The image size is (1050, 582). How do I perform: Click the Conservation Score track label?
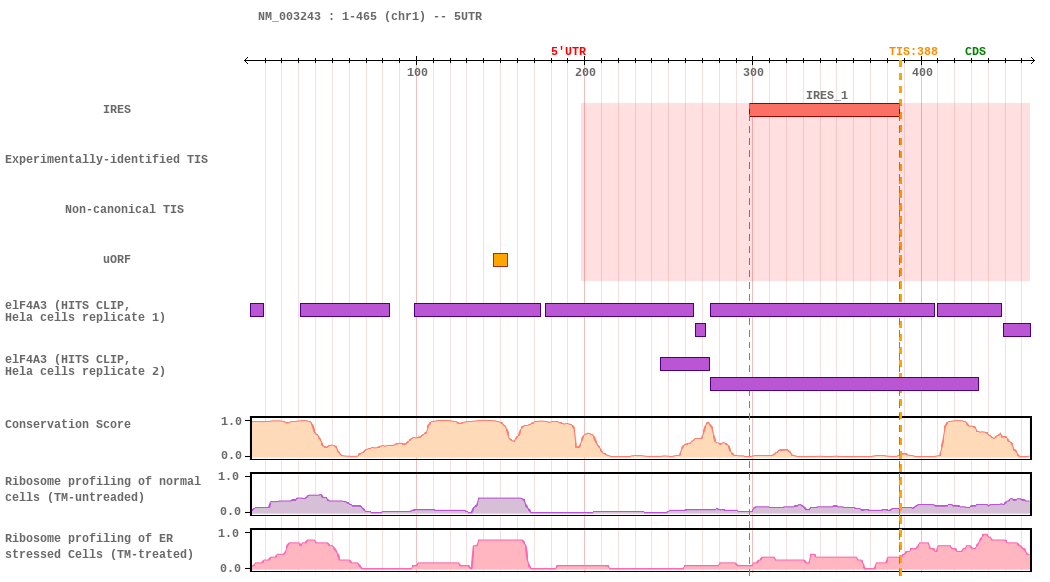[x=68, y=425]
